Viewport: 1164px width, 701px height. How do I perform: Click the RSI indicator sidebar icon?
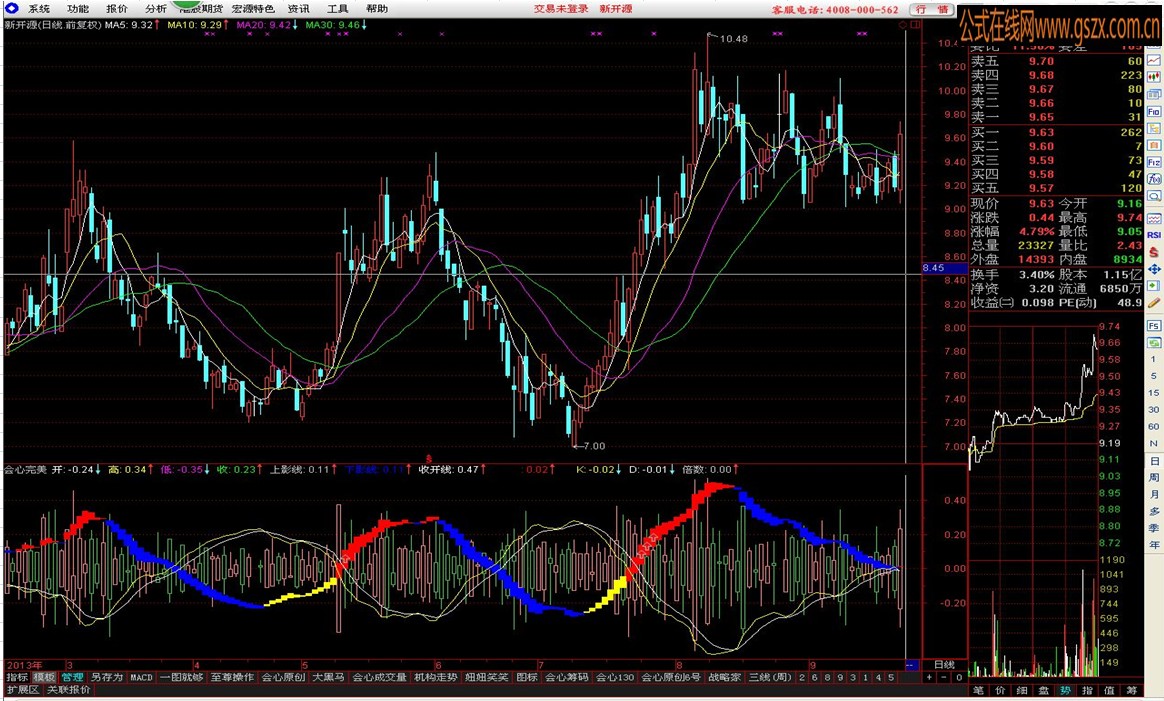pyautogui.click(x=1154, y=235)
